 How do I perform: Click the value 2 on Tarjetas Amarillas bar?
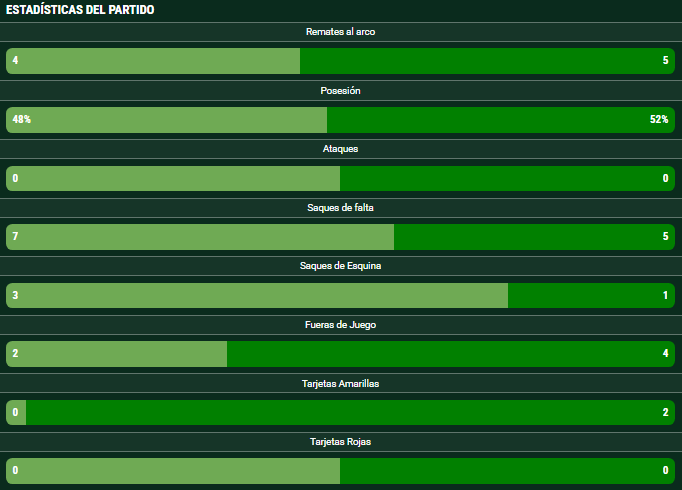[x=665, y=413]
